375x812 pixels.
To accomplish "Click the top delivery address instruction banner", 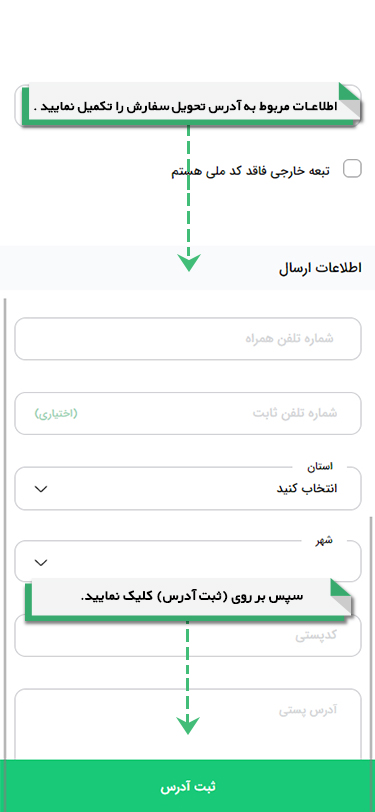I will coord(192,104).
